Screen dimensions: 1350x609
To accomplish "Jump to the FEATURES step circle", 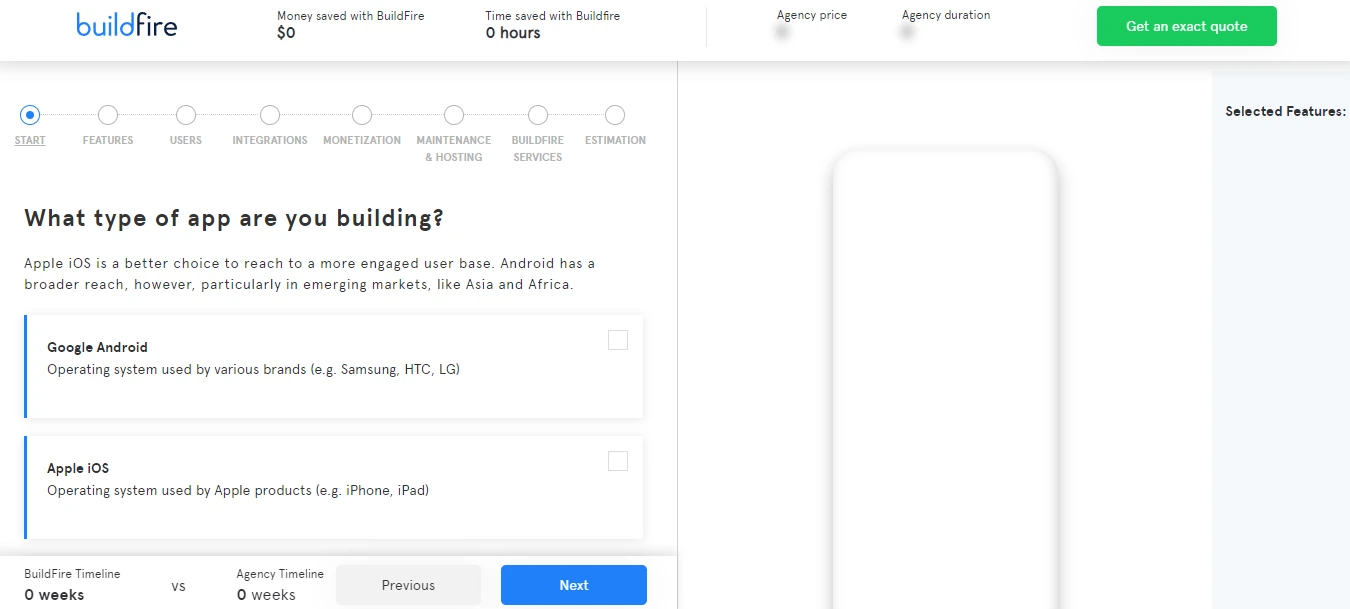I will point(108,115).
